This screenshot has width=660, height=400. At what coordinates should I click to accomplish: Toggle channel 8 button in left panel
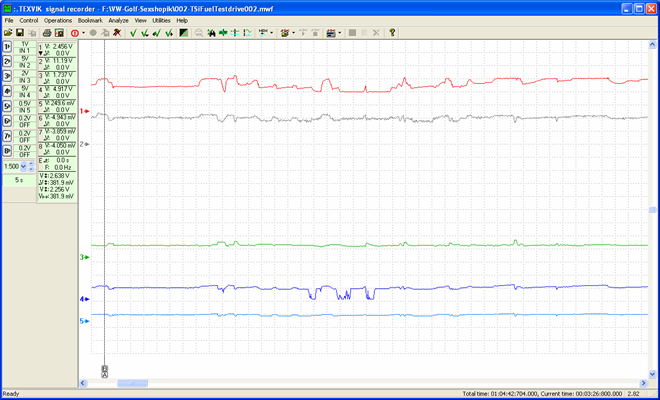pos(8,149)
